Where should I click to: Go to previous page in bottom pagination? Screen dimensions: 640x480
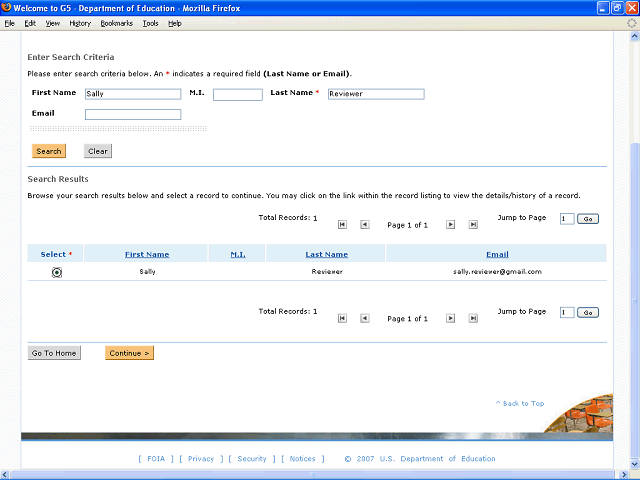tap(364, 318)
